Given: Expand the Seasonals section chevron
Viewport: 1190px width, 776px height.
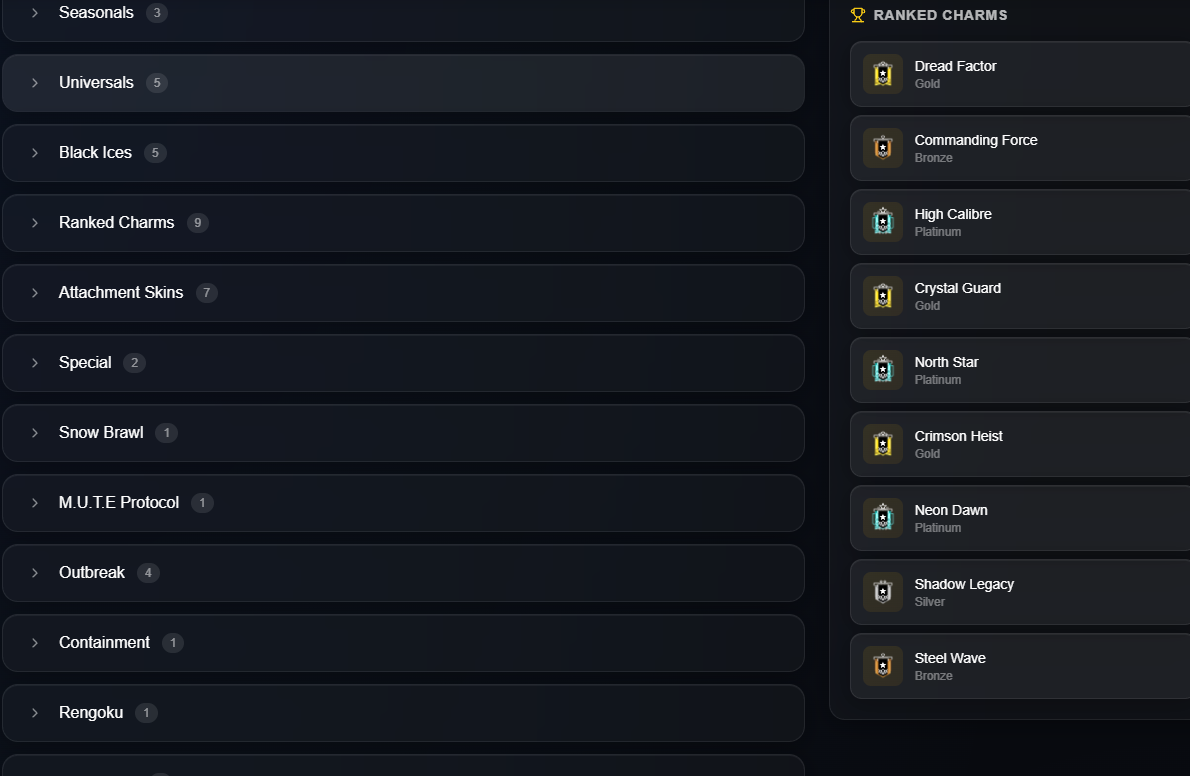Looking at the screenshot, I should click(x=35, y=13).
